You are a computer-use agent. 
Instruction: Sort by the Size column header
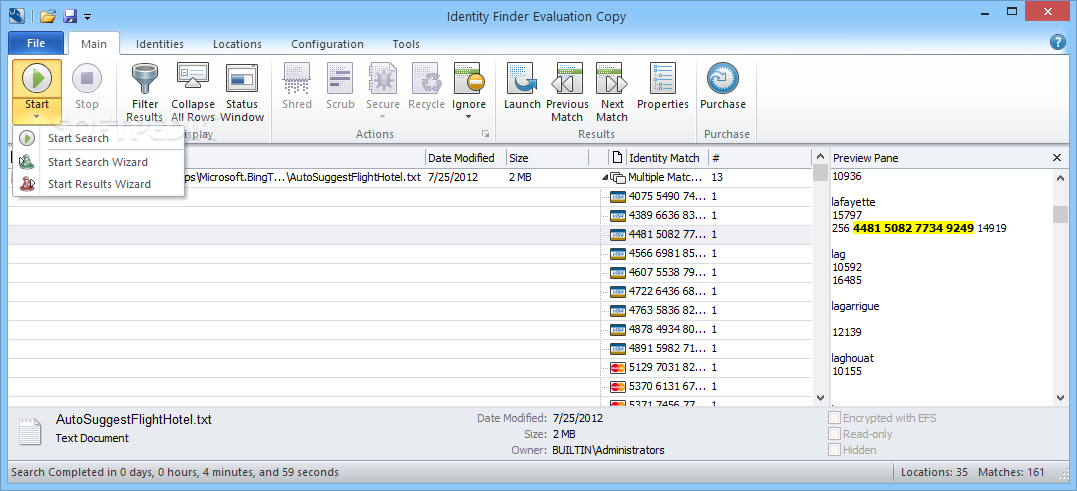547,158
